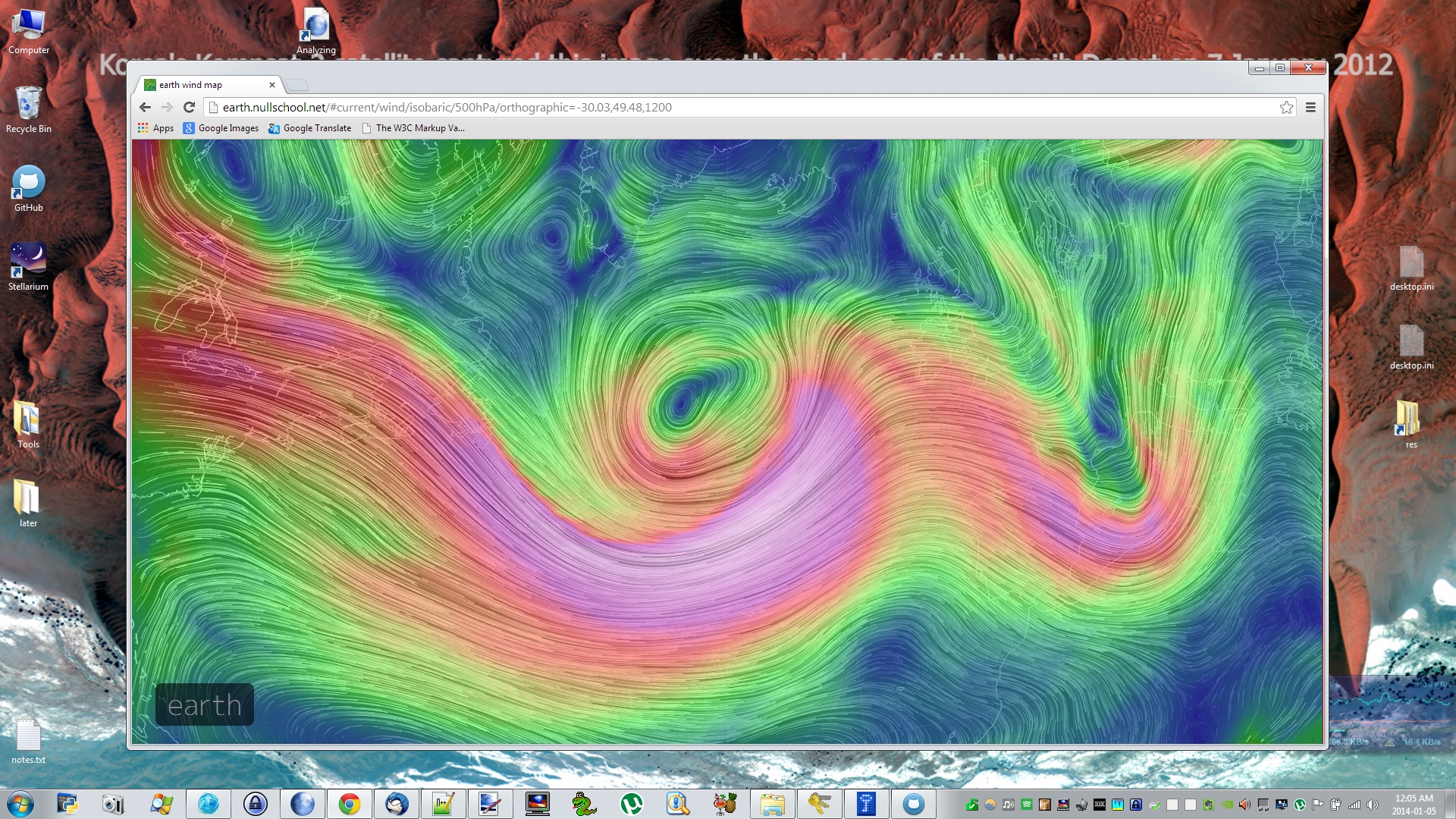Open the Google Images bookmark

[221, 128]
